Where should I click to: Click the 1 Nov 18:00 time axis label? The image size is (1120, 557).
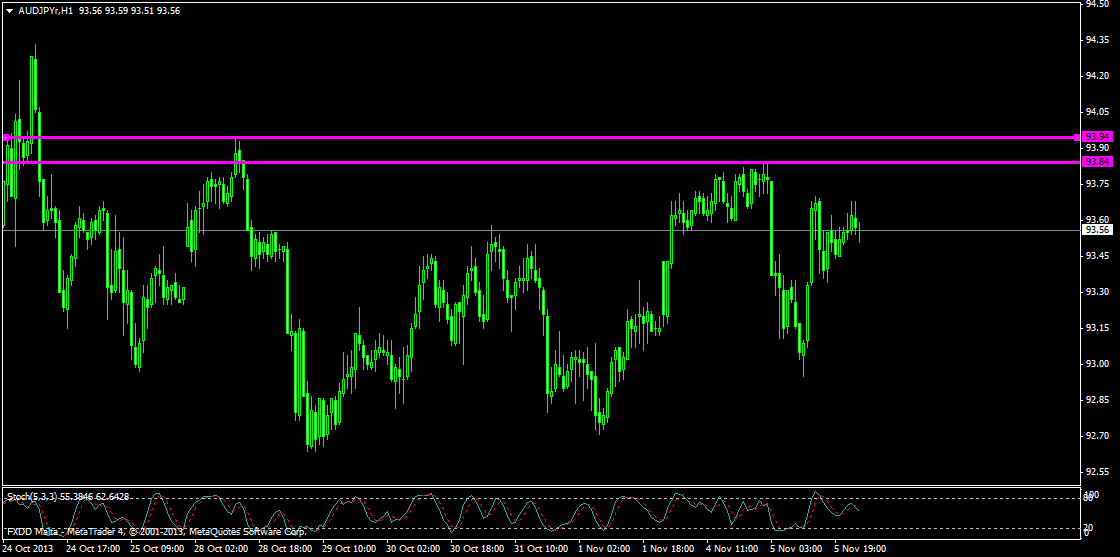(669, 549)
